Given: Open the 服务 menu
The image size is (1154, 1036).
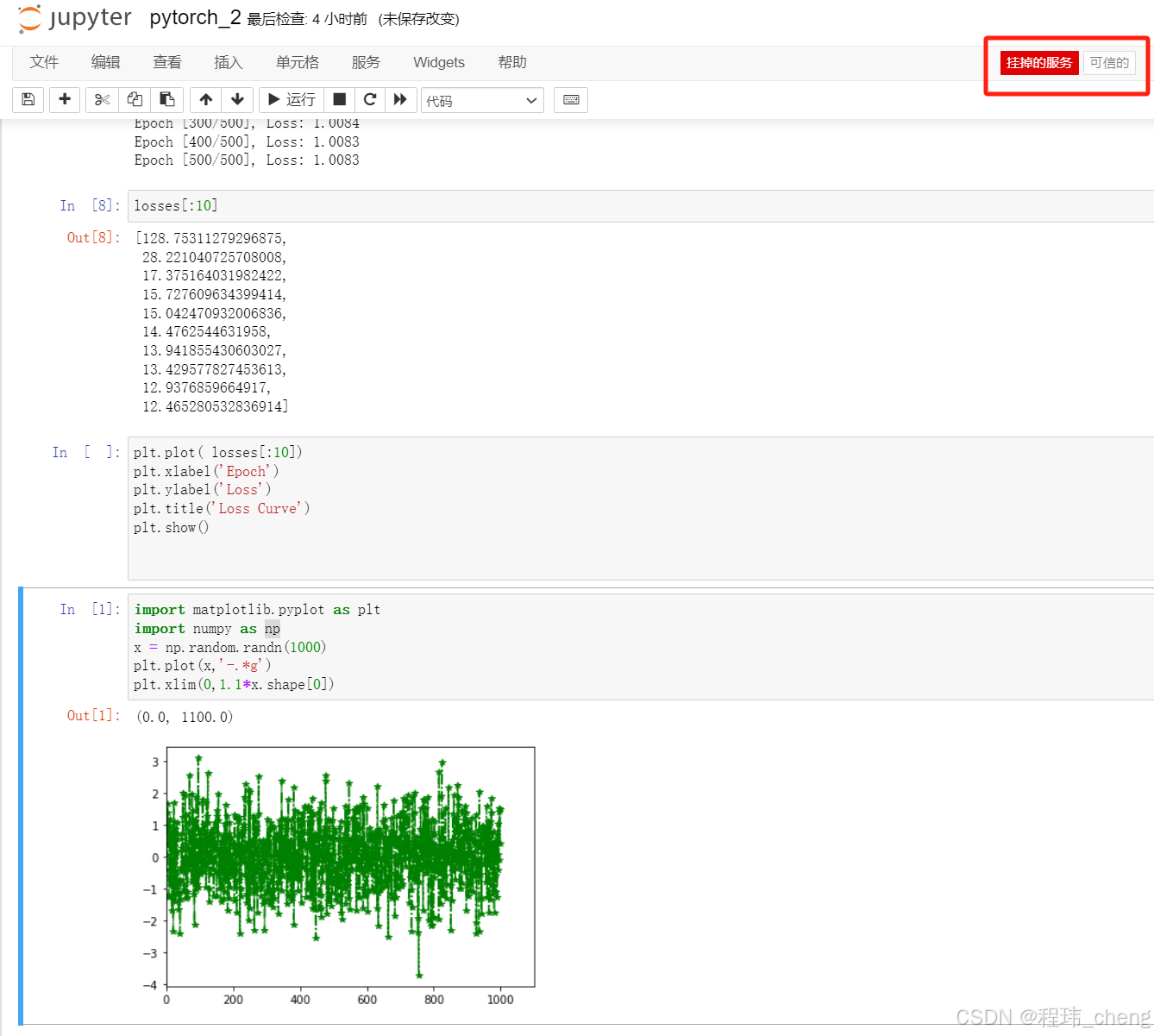Looking at the screenshot, I should pos(366,62).
